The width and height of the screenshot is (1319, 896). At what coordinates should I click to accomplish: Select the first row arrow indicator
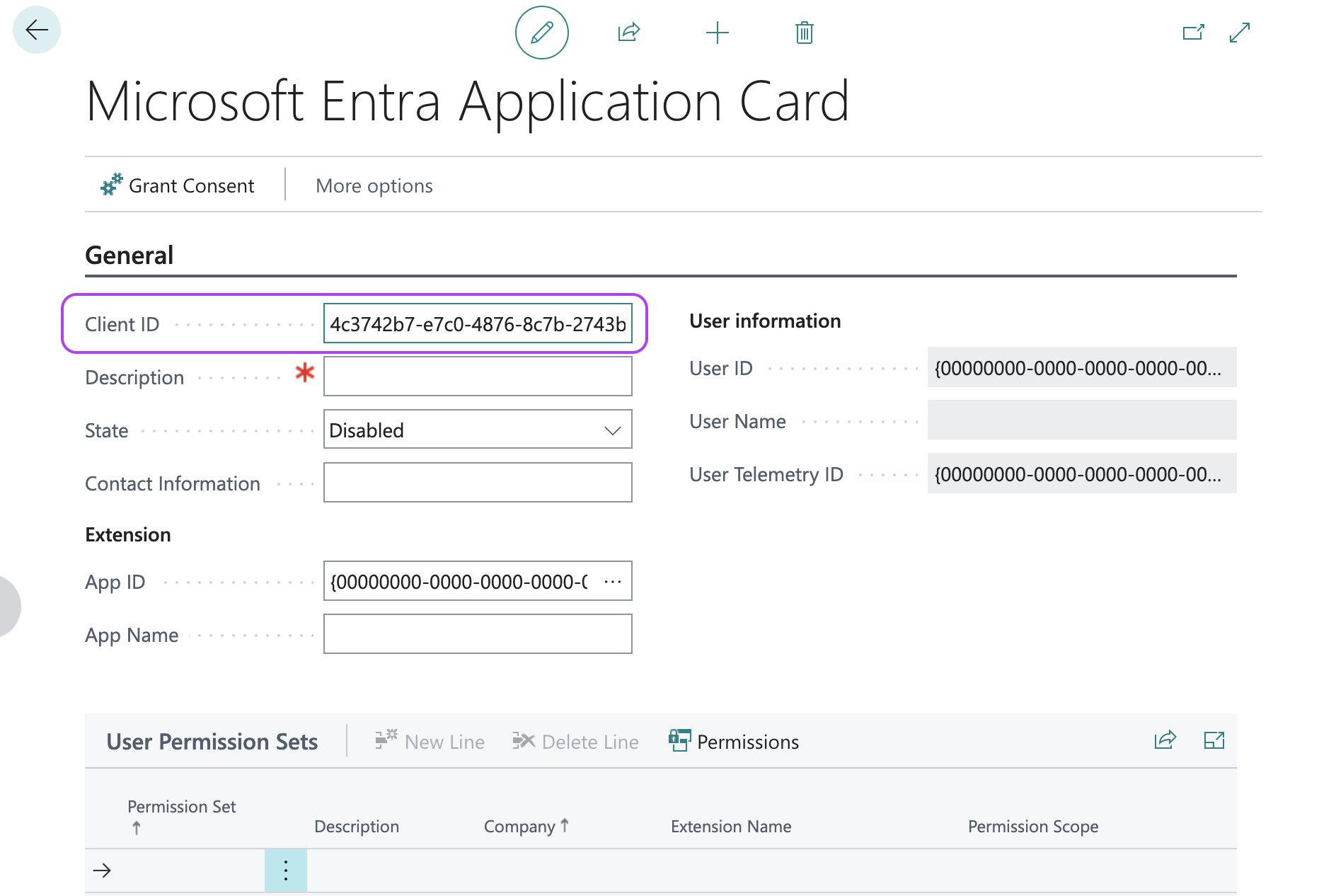[103, 871]
